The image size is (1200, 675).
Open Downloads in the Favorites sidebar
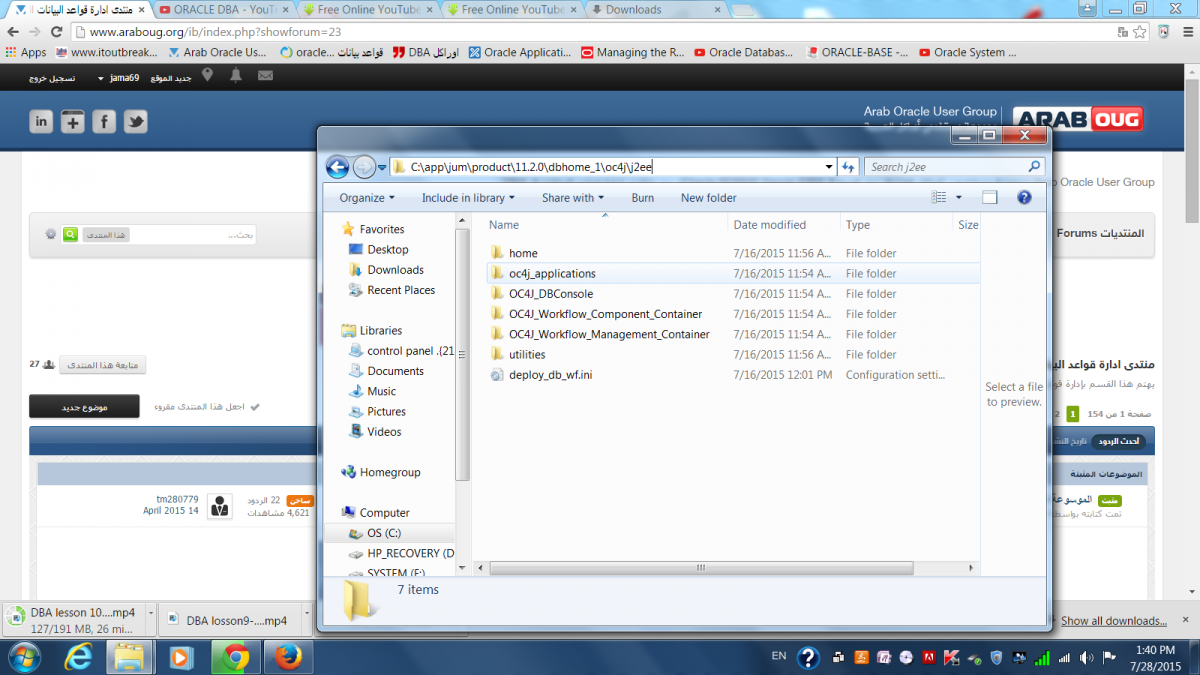[x=395, y=270]
